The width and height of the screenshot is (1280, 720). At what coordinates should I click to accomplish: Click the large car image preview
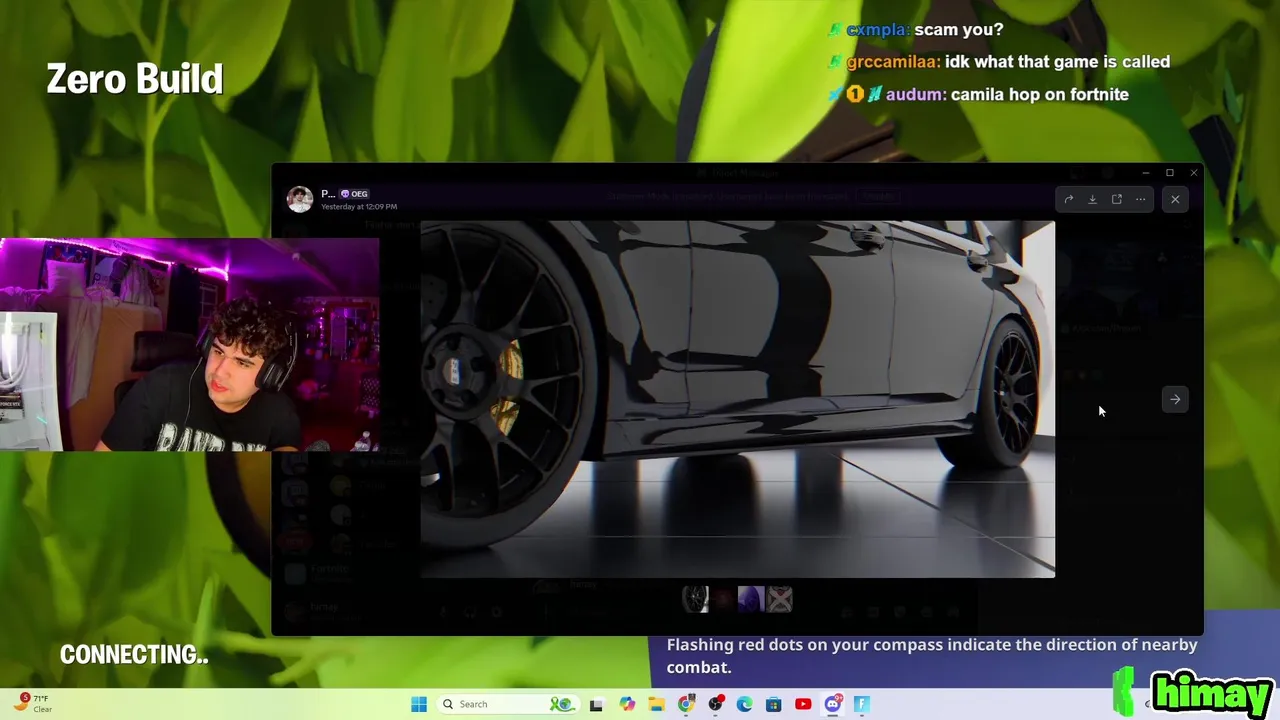[x=737, y=399]
